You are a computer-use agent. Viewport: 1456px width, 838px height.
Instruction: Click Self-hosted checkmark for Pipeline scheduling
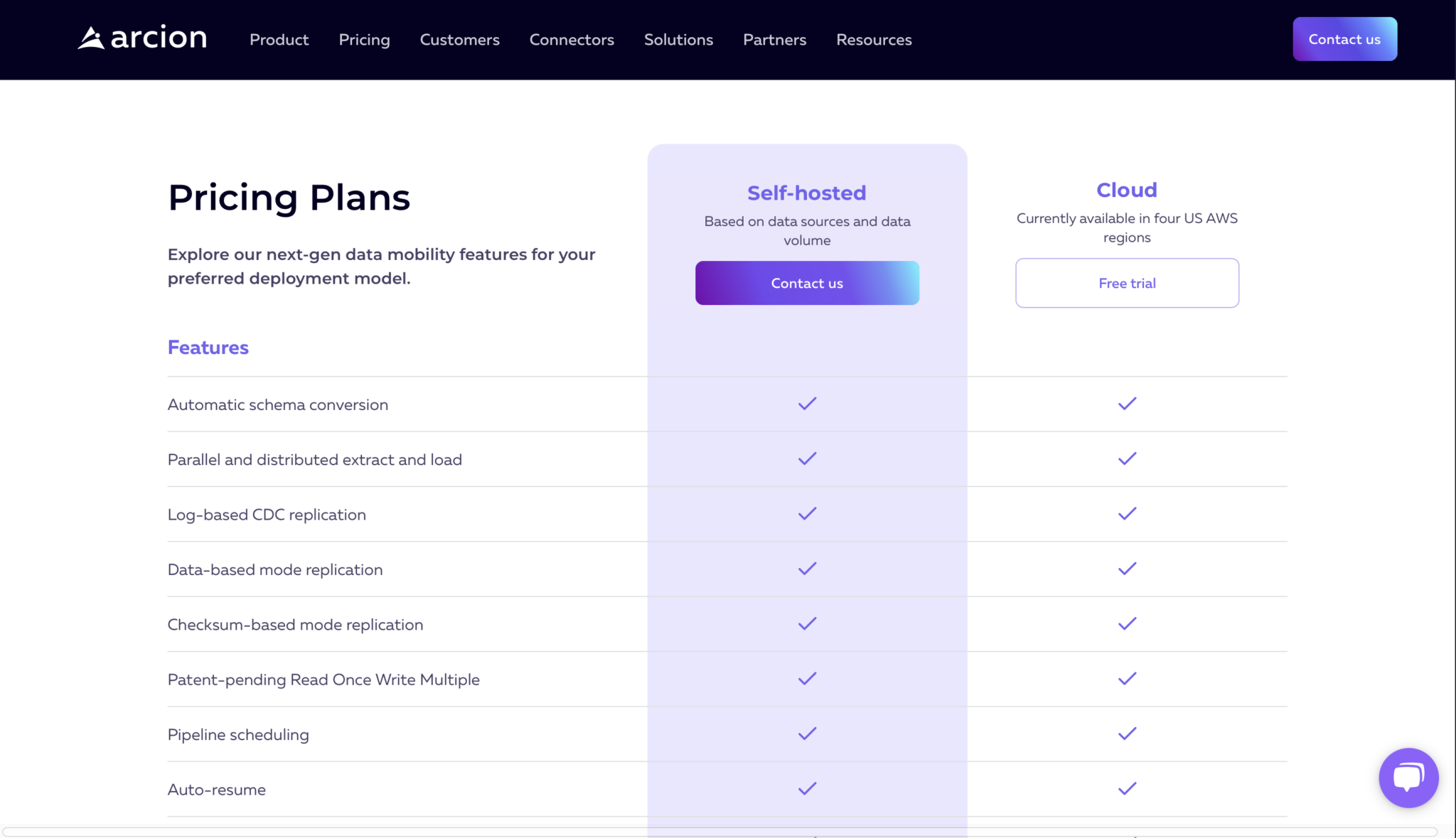coord(807,734)
